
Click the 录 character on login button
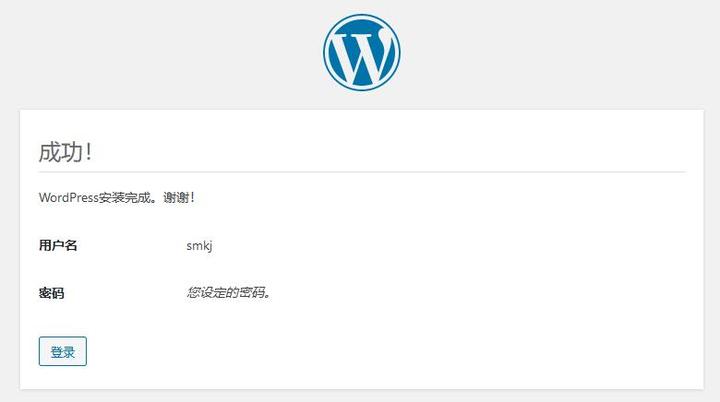point(69,352)
